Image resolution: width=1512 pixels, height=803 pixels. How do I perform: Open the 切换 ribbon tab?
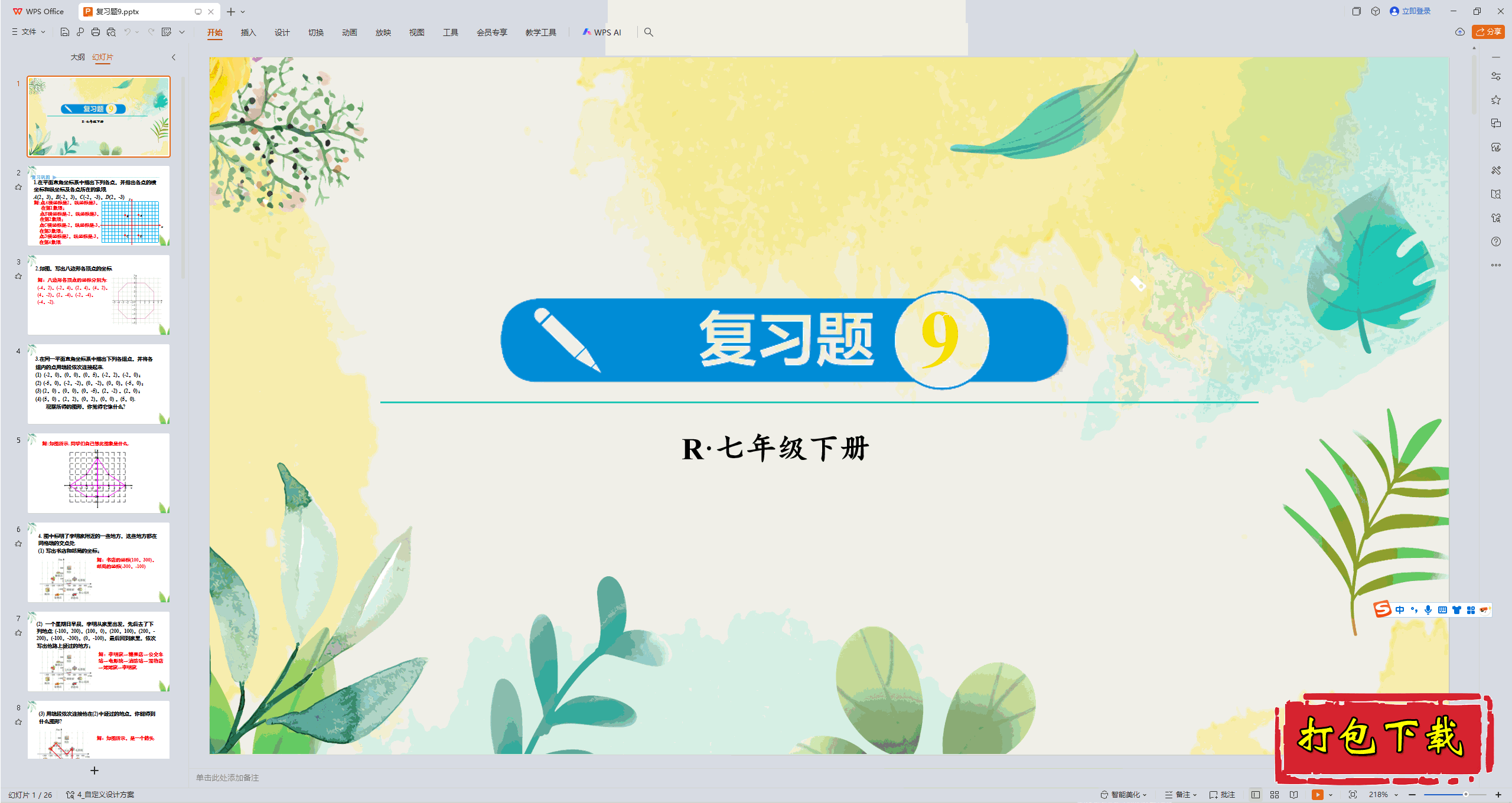point(316,32)
